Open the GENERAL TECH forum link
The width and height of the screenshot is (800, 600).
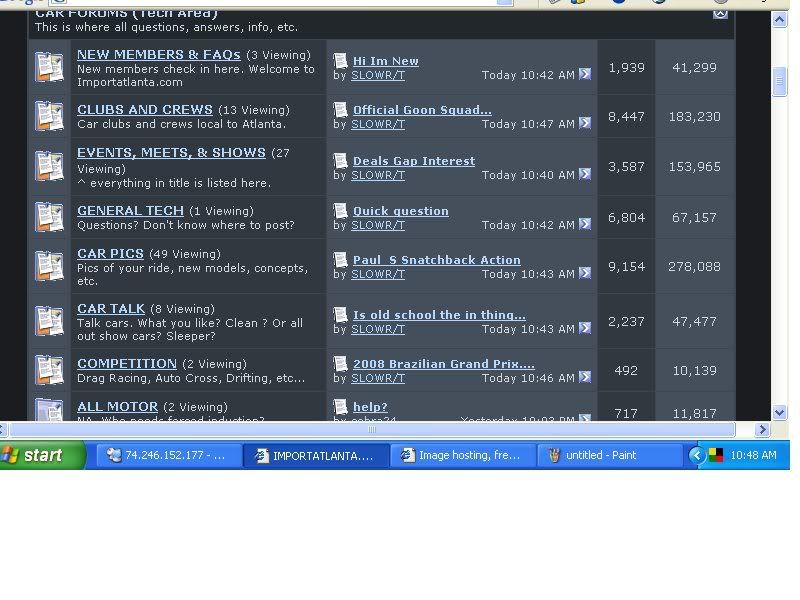pos(130,211)
